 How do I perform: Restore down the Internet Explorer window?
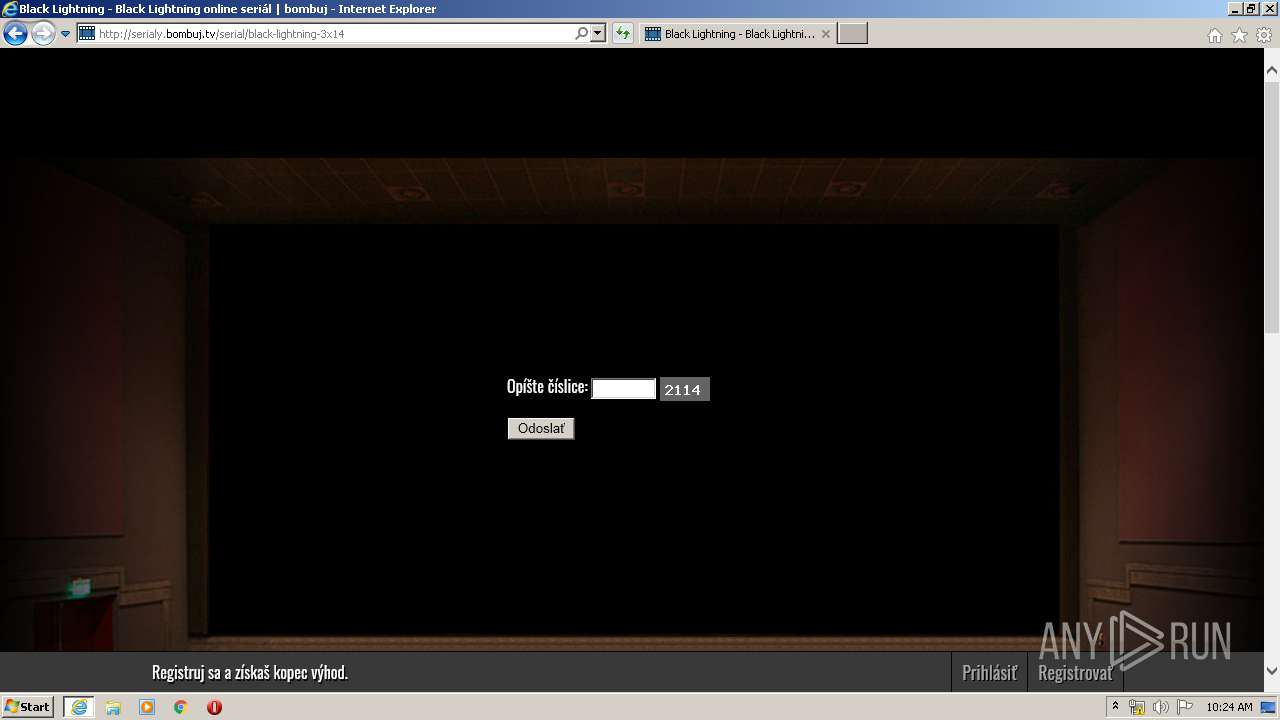point(1250,9)
